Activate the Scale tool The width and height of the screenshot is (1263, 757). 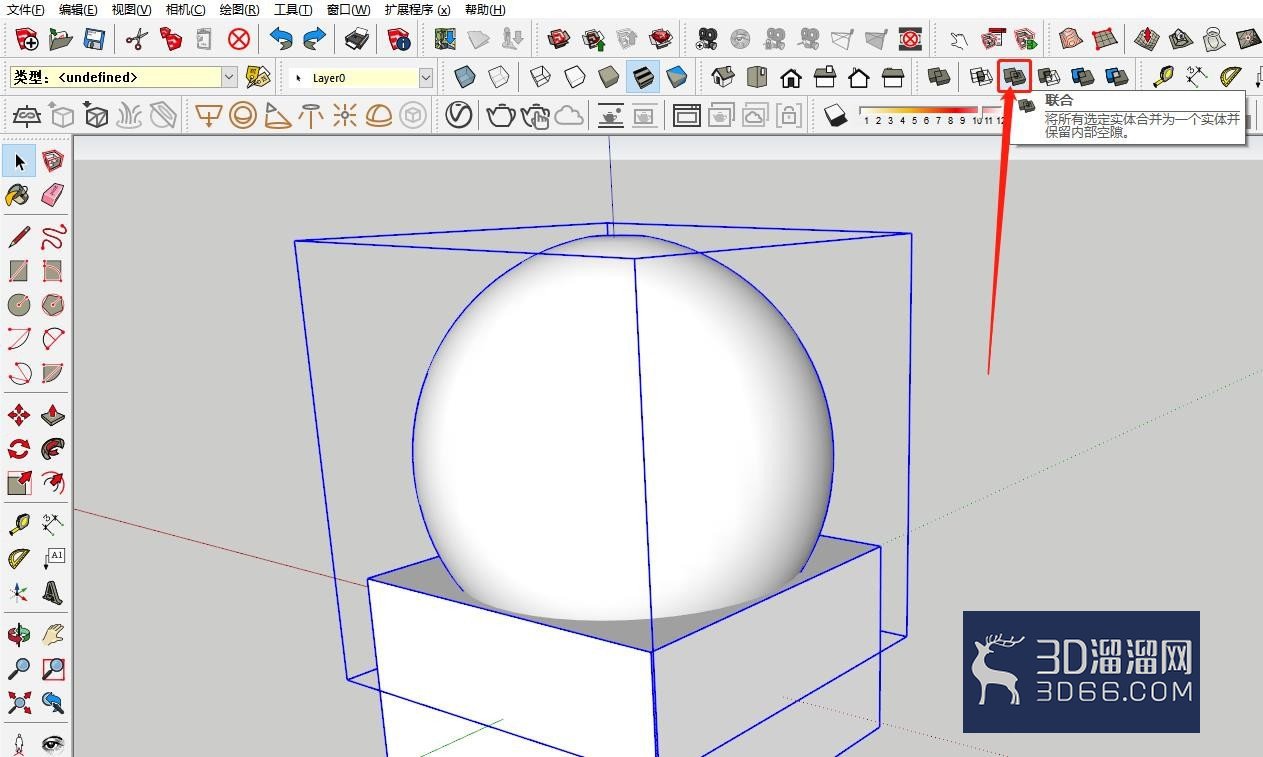(x=19, y=483)
